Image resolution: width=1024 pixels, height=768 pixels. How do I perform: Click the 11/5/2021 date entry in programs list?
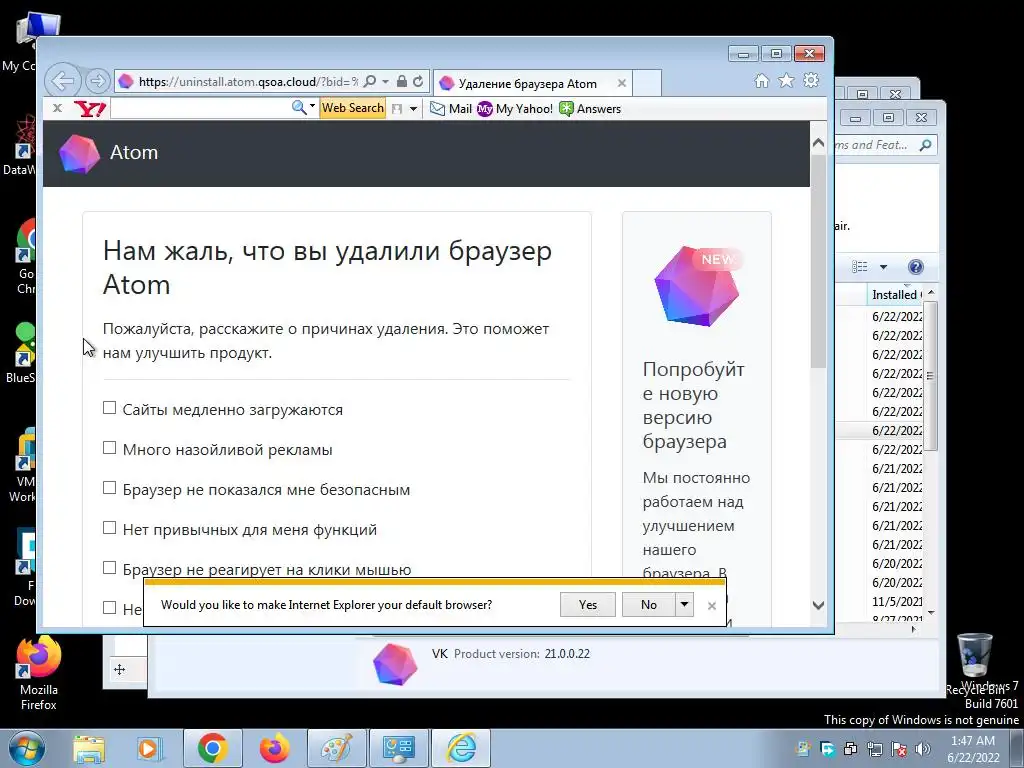tap(897, 601)
